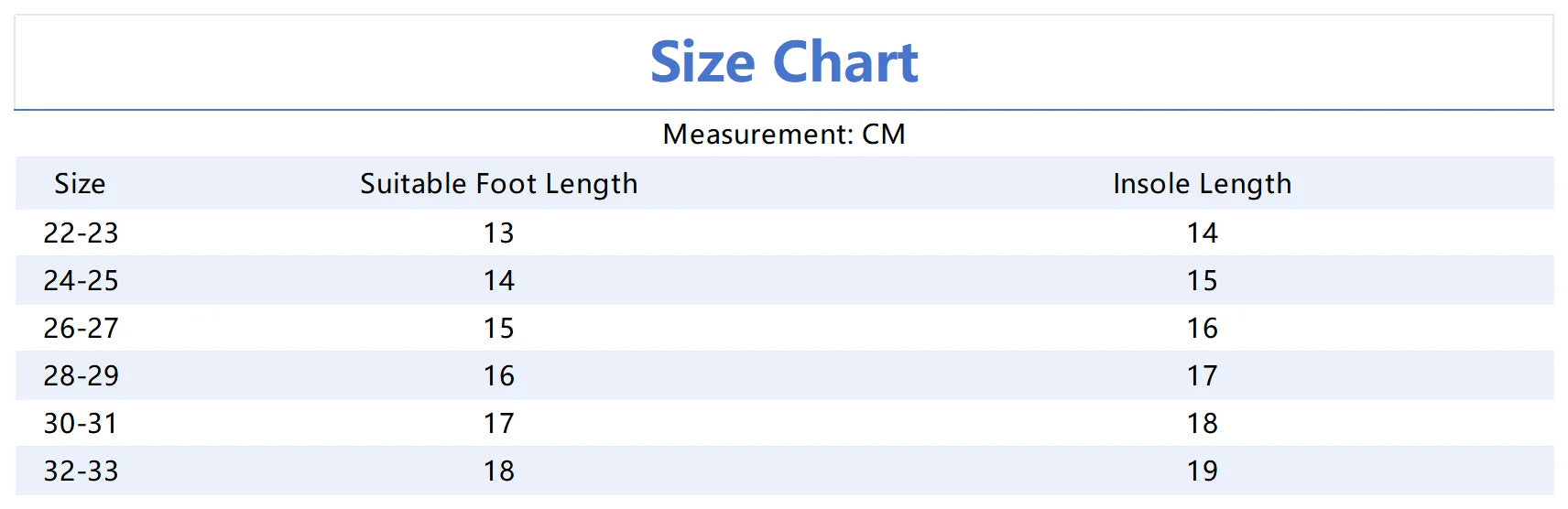This screenshot has height=509, width=1568.
Task: Select the size 24-25 cell
Action: click(x=81, y=280)
